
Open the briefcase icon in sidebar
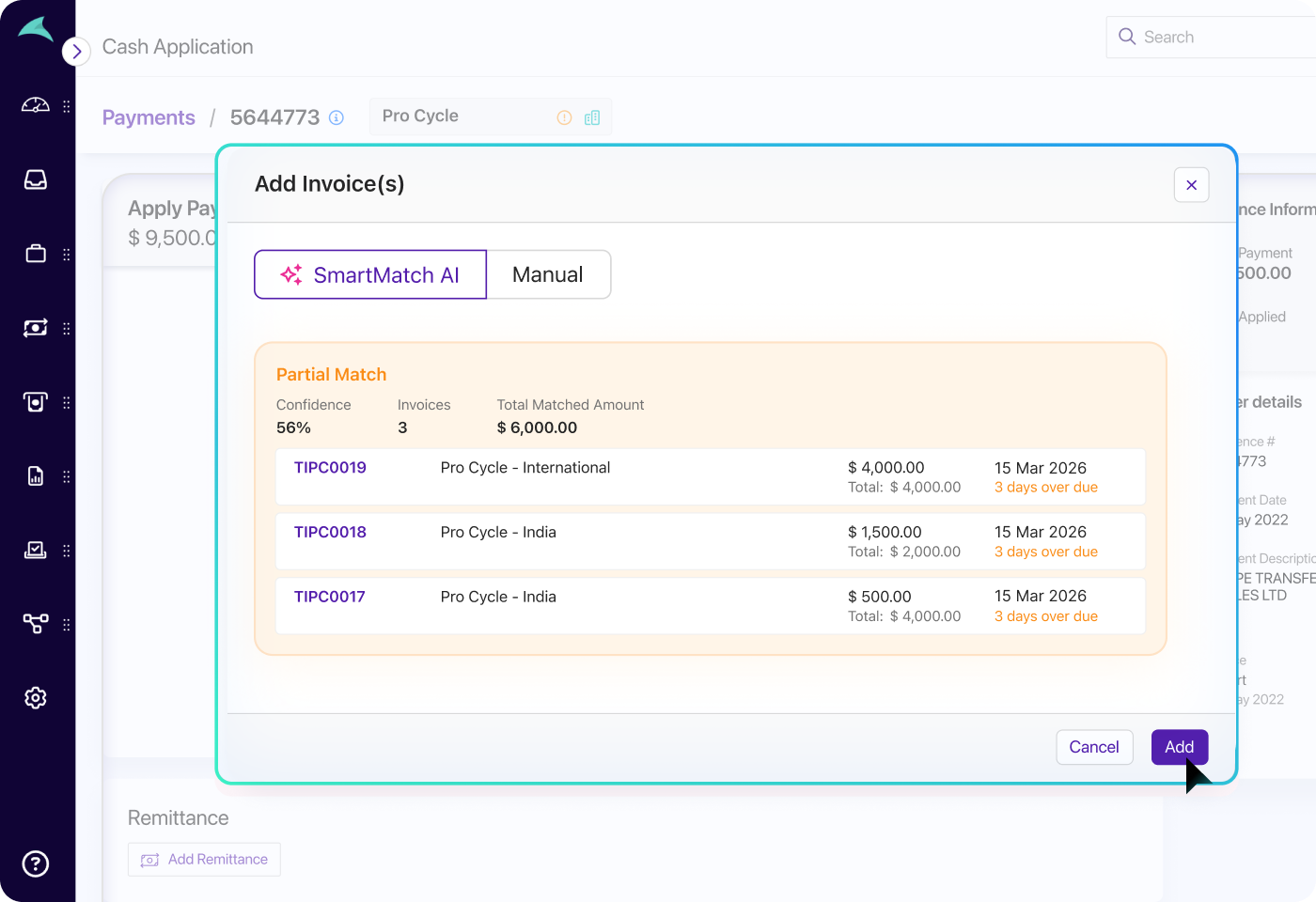click(x=36, y=254)
